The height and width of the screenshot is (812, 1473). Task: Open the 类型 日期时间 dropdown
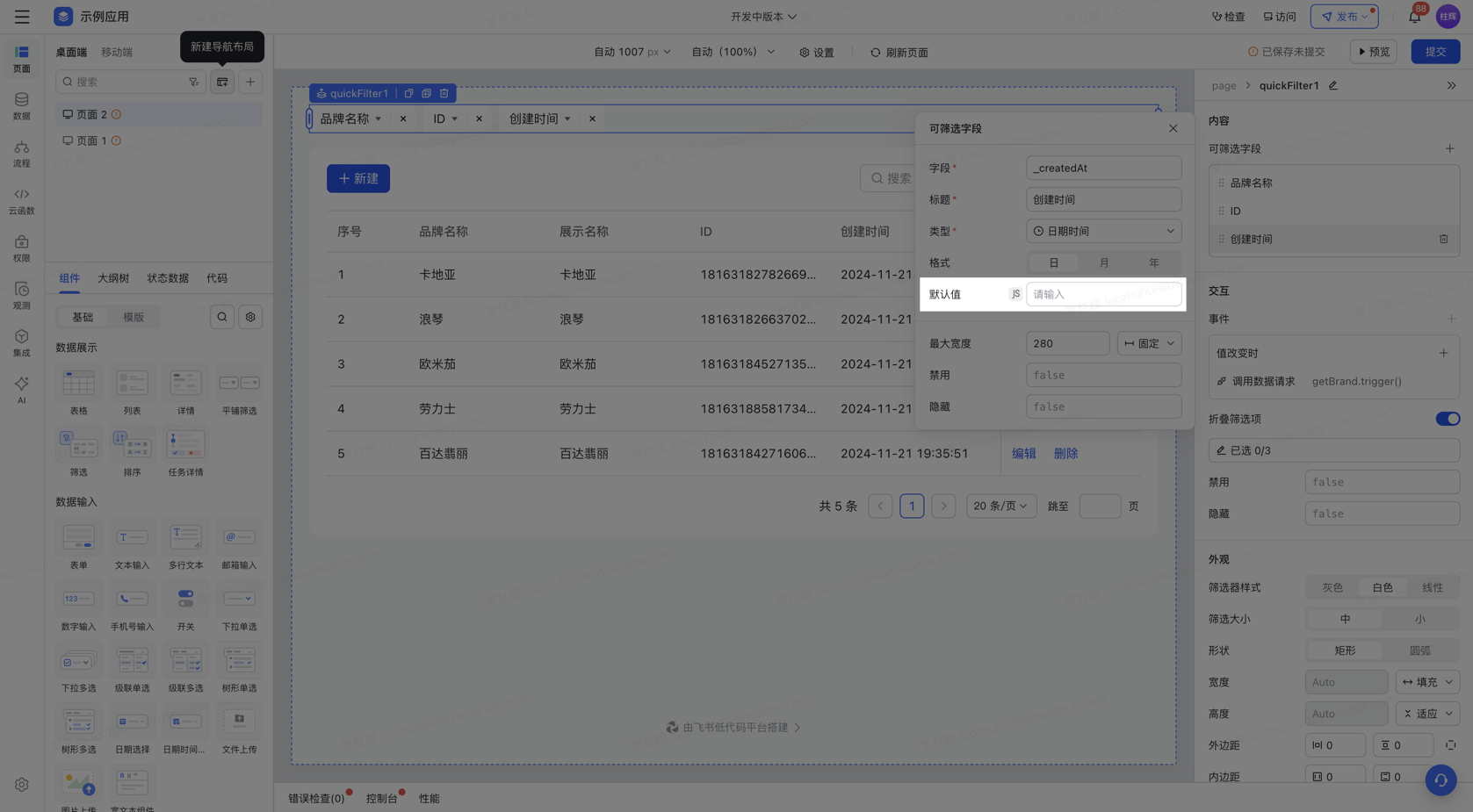1103,231
